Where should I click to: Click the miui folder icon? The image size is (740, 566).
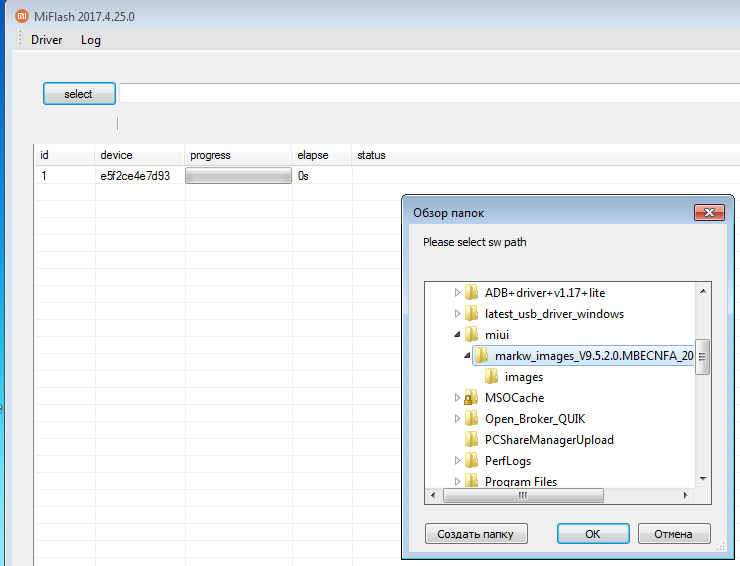(471, 334)
